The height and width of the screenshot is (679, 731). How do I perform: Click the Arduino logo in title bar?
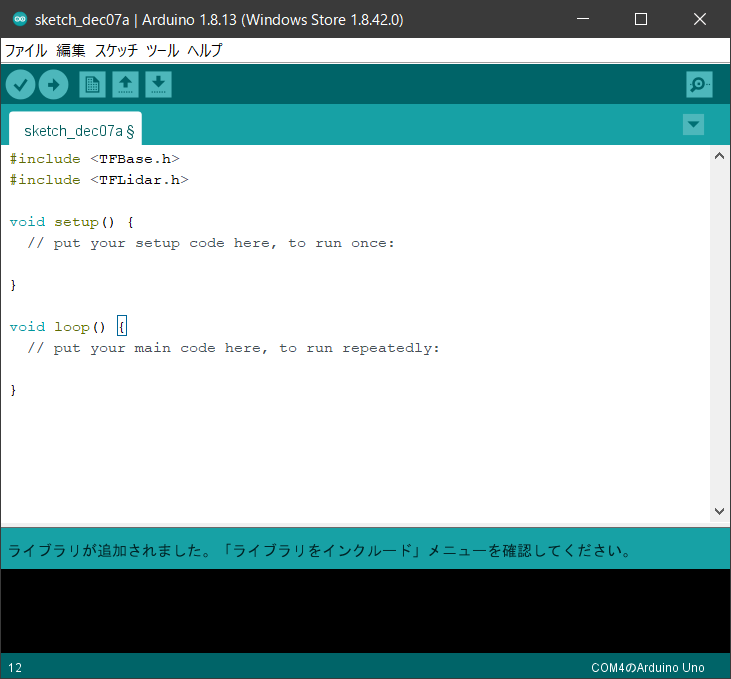[20, 19]
